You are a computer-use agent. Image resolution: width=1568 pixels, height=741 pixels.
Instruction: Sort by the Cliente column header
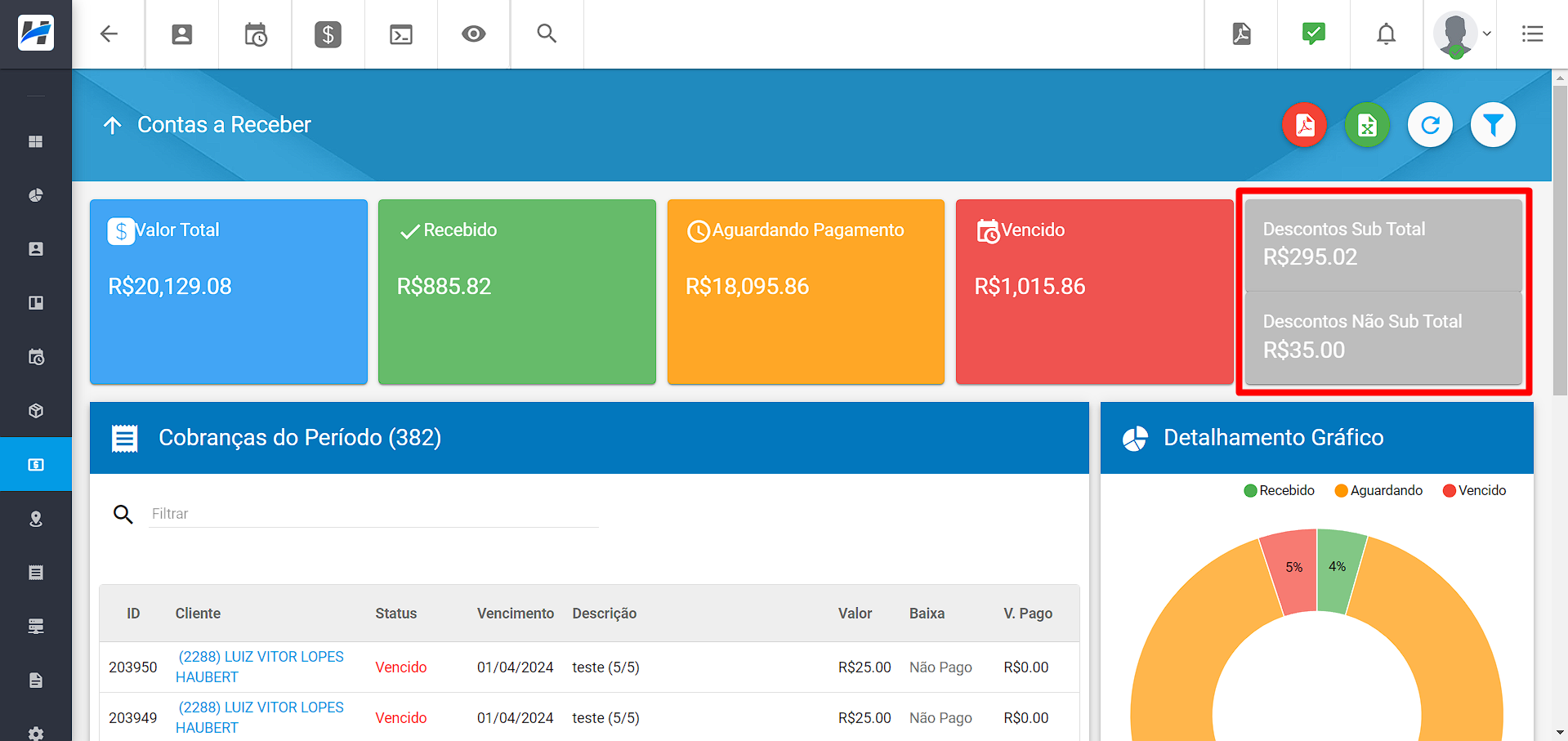[198, 614]
